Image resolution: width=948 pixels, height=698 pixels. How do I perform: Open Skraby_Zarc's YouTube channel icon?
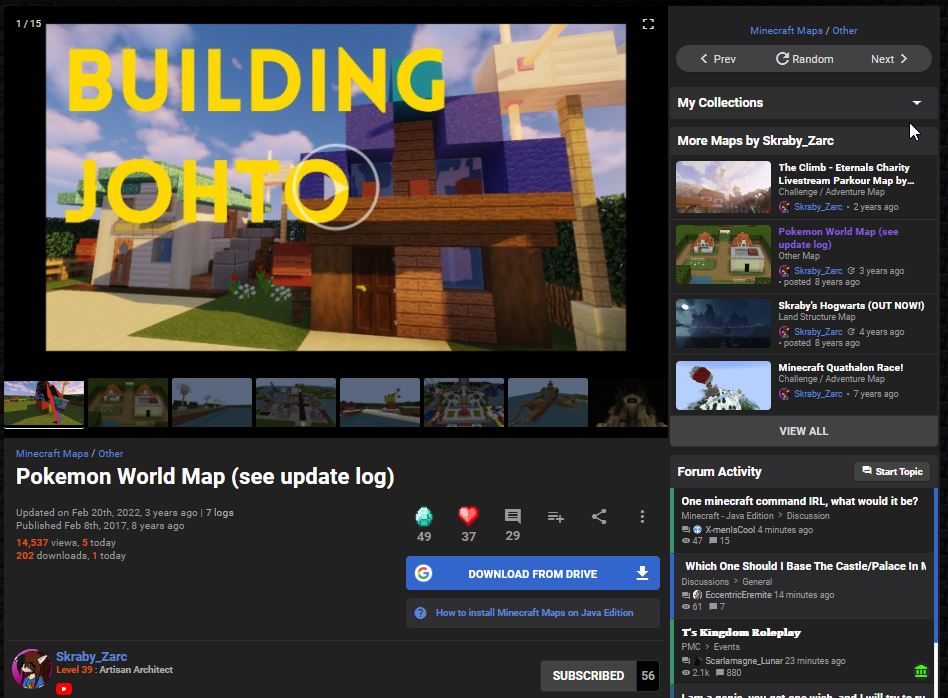64,688
